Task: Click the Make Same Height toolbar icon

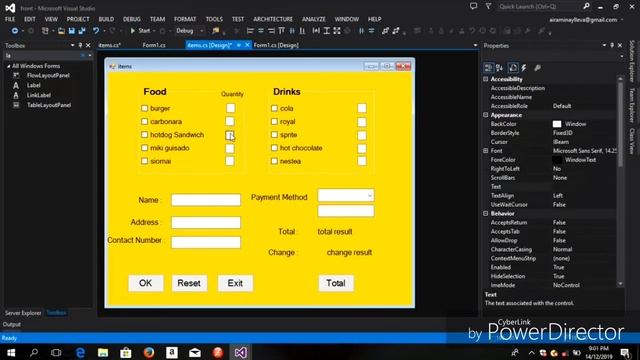Action: [x=327, y=31]
